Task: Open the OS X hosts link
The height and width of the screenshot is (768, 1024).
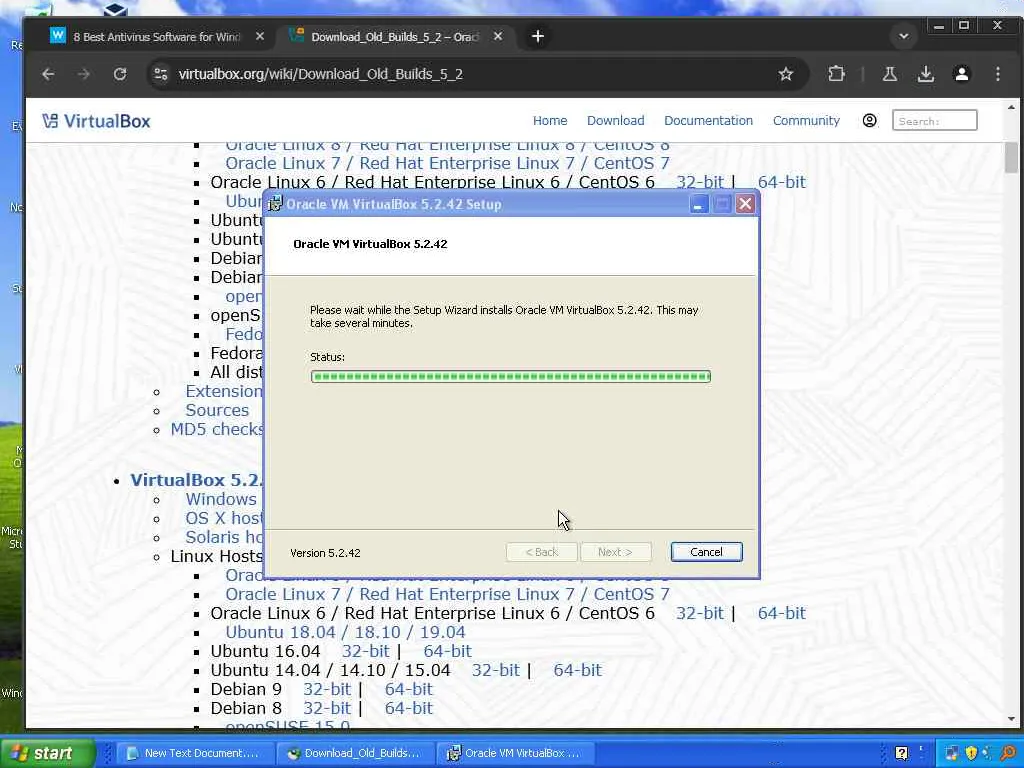Action: [x=224, y=518]
